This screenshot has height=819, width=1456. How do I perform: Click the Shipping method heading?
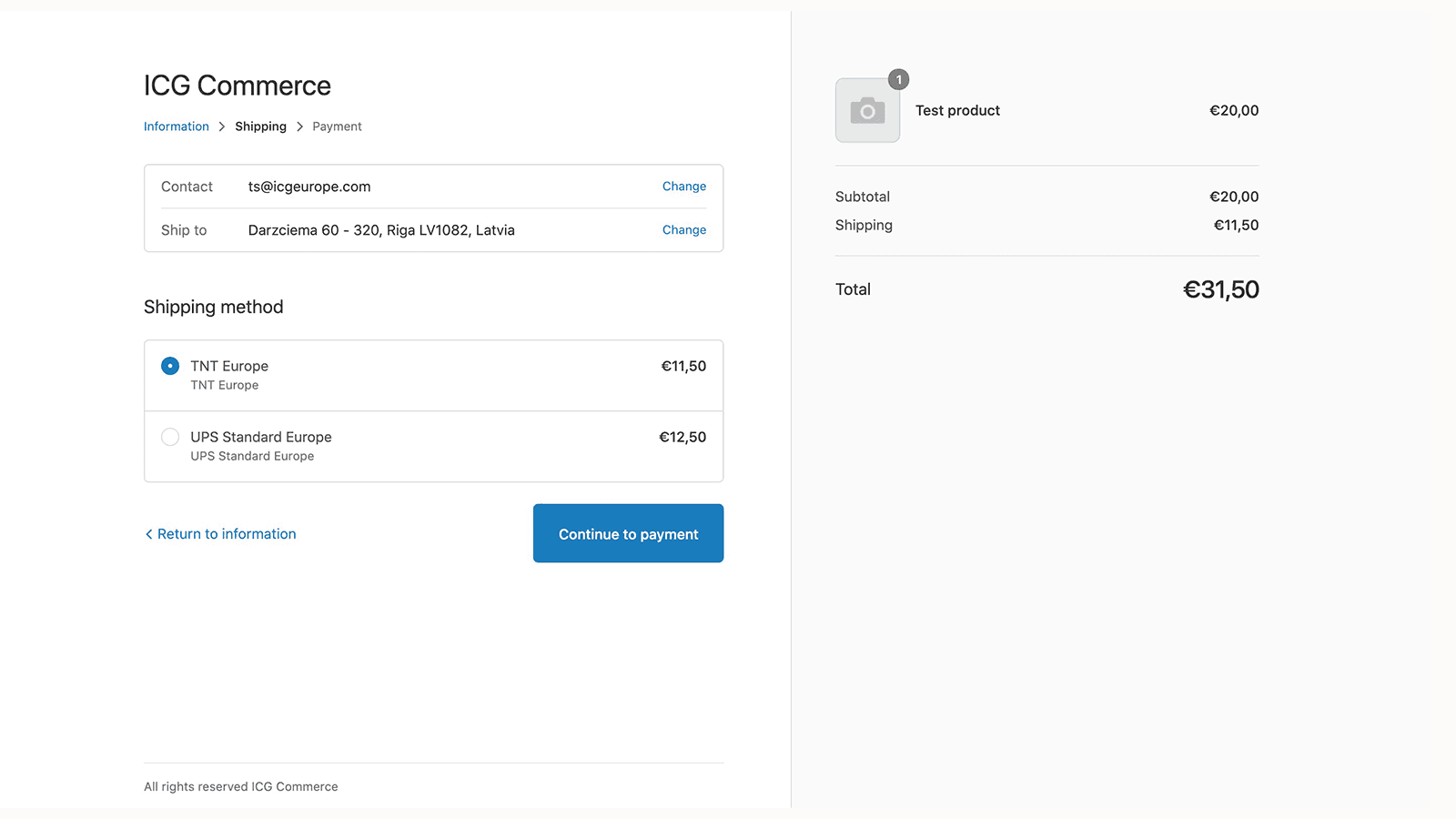[x=213, y=307]
